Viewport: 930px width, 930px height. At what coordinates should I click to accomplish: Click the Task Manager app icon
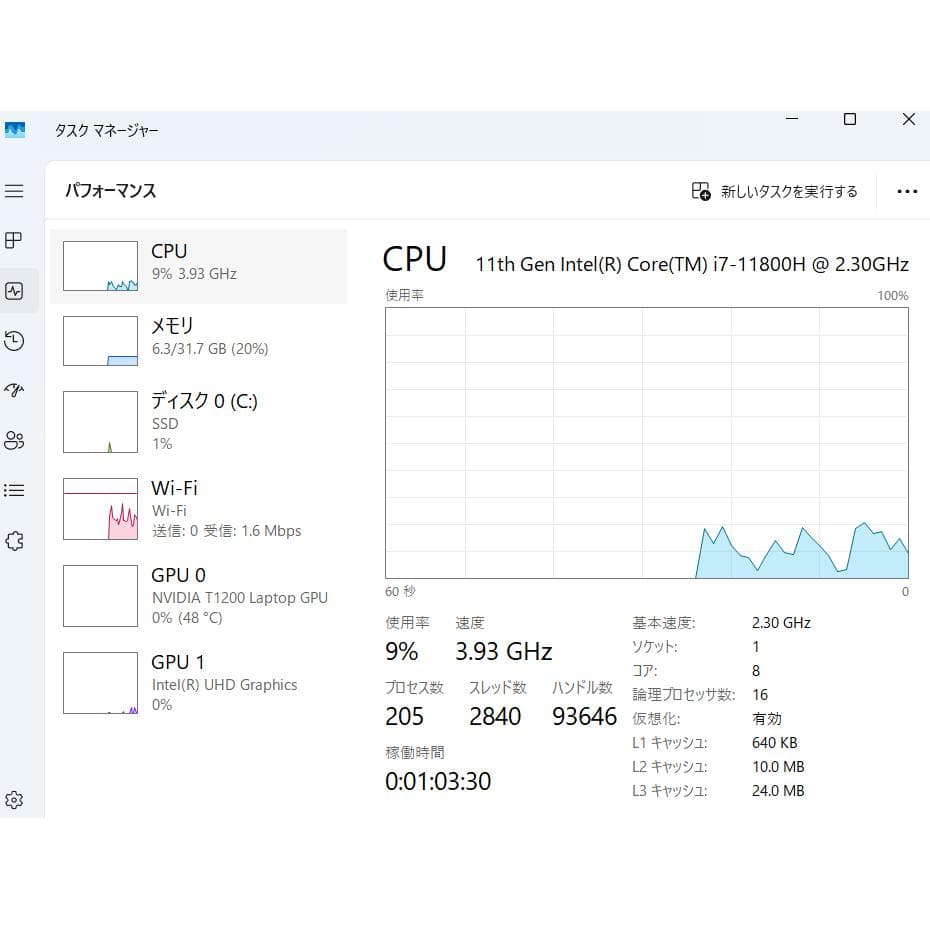[x=15, y=129]
